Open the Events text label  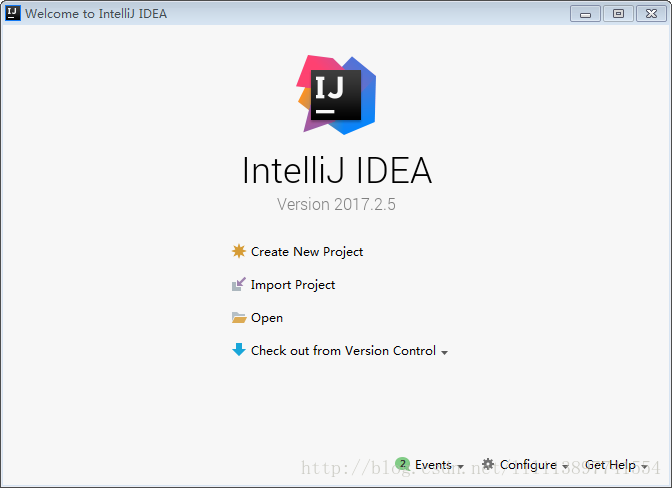point(433,464)
